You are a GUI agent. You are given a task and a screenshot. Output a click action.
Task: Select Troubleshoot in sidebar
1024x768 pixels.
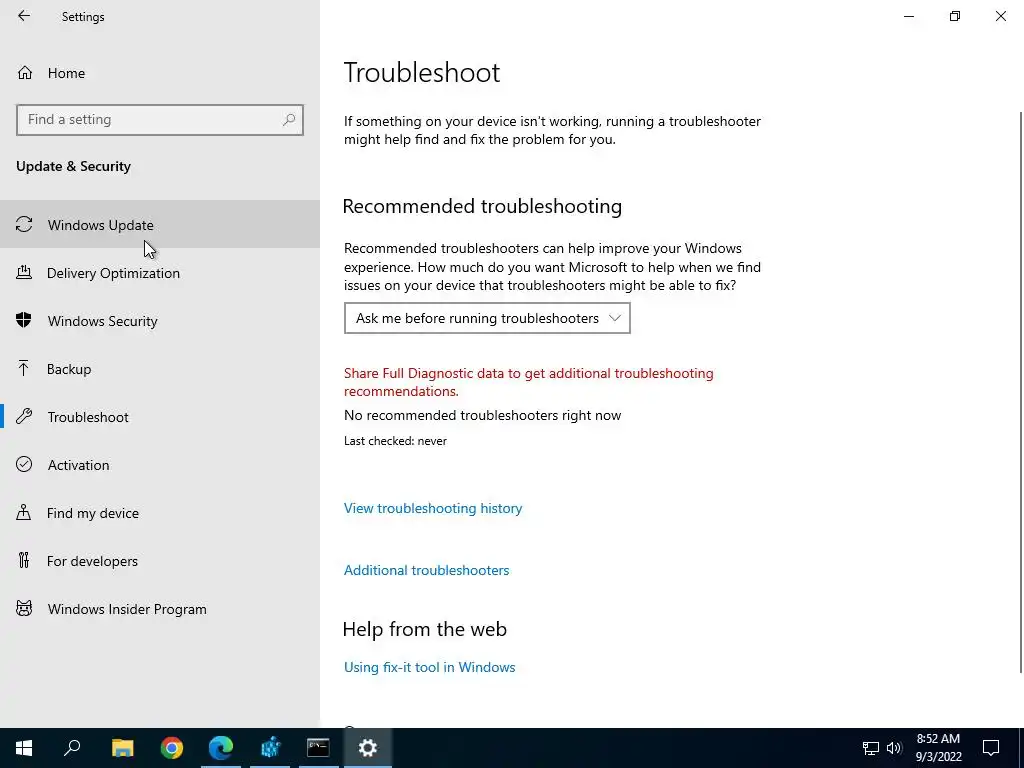click(x=160, y=417)
